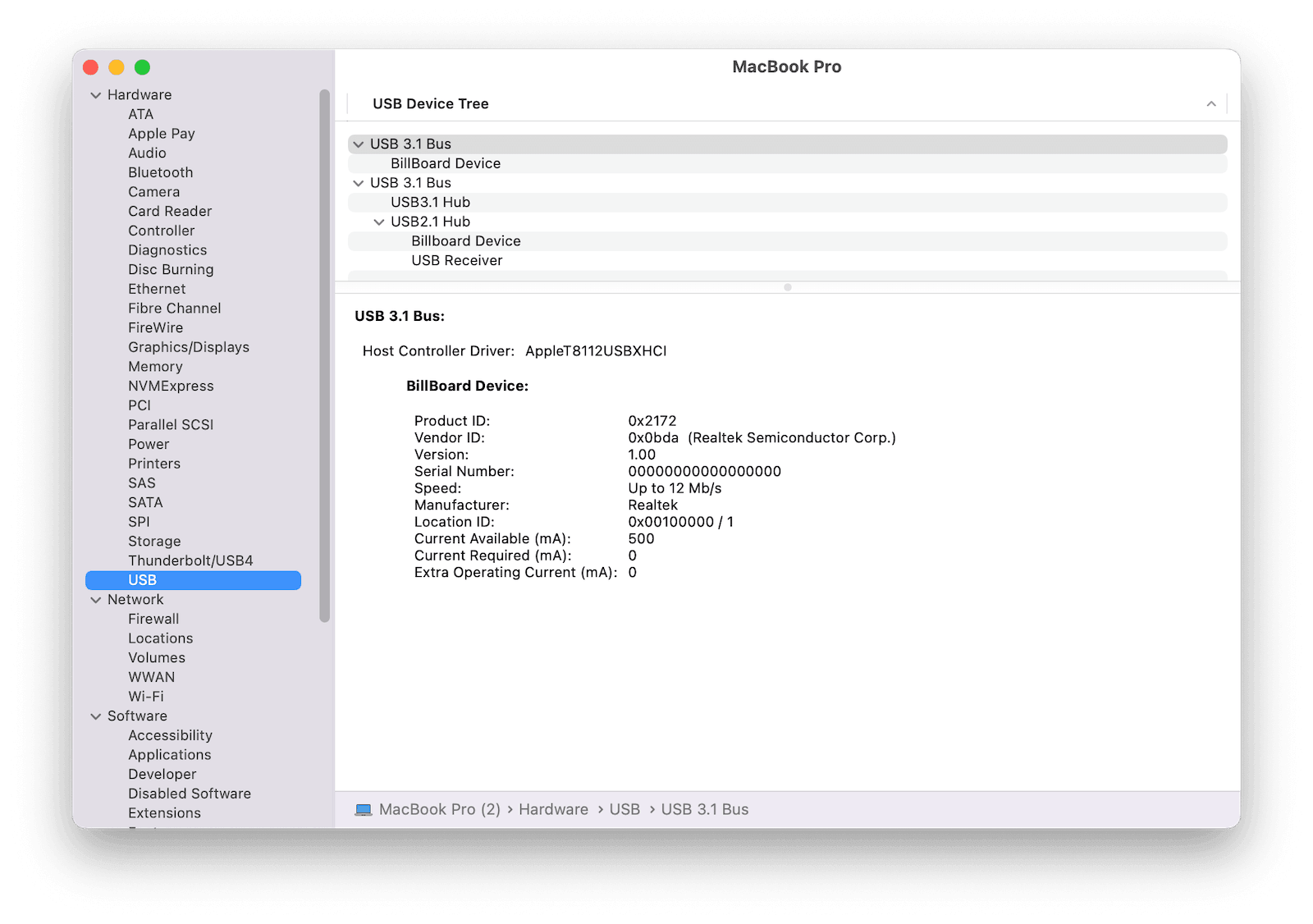Open the Applications software list
Image resolution: width=1313 pixels, height=924 pixels.
[x=170, y=754]
